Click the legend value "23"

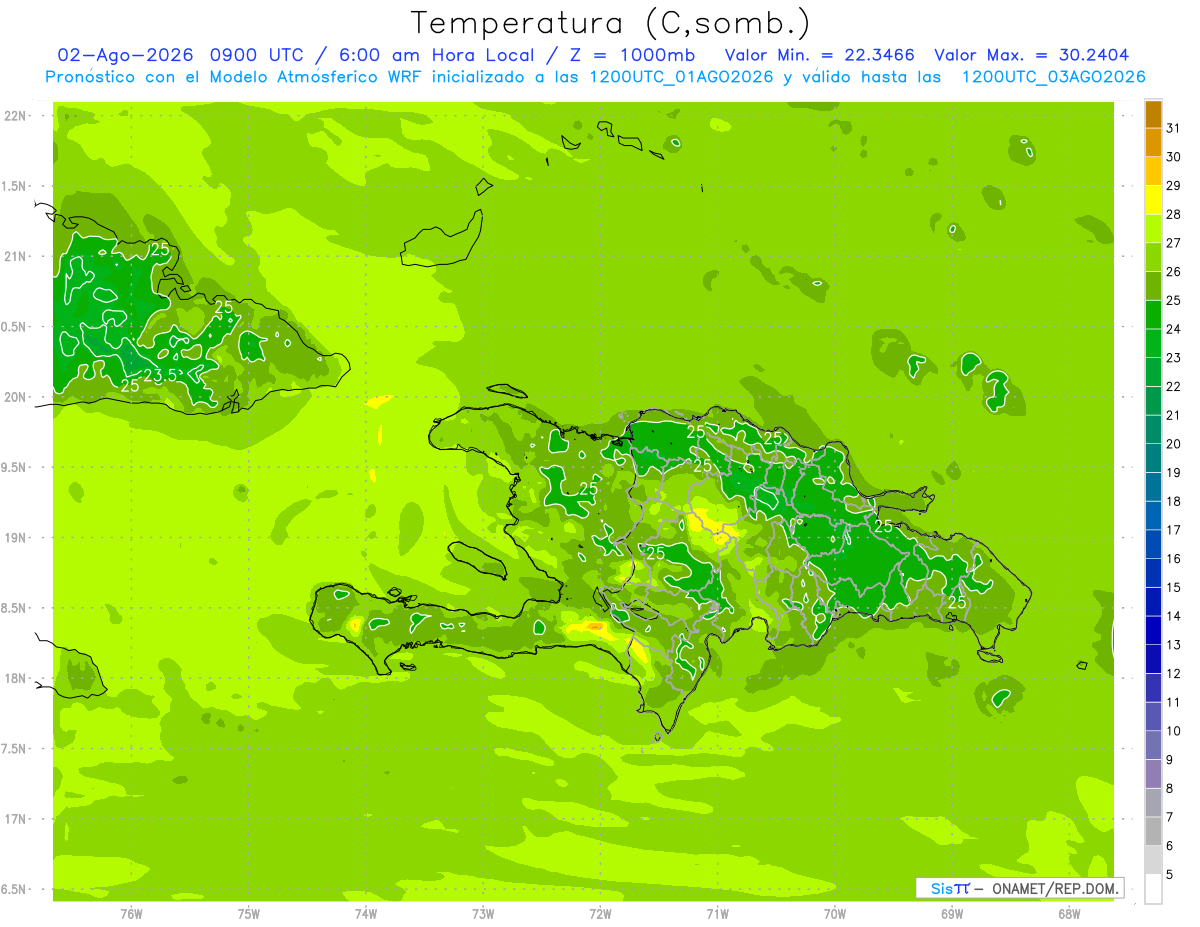click(1173, 358)
